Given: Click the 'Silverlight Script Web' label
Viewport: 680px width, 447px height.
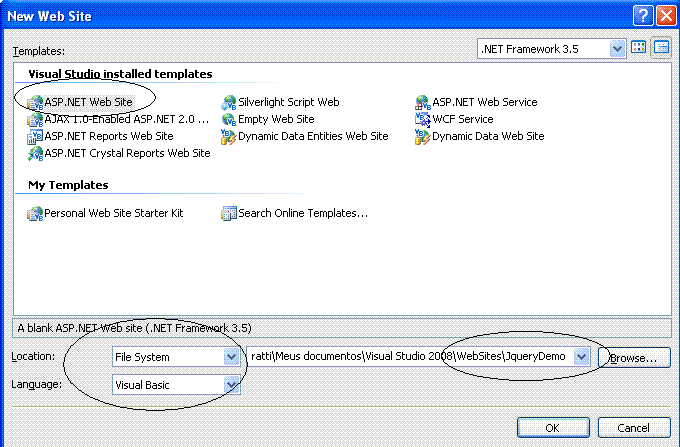Looking at the screenshot, I should coord(289,102).
